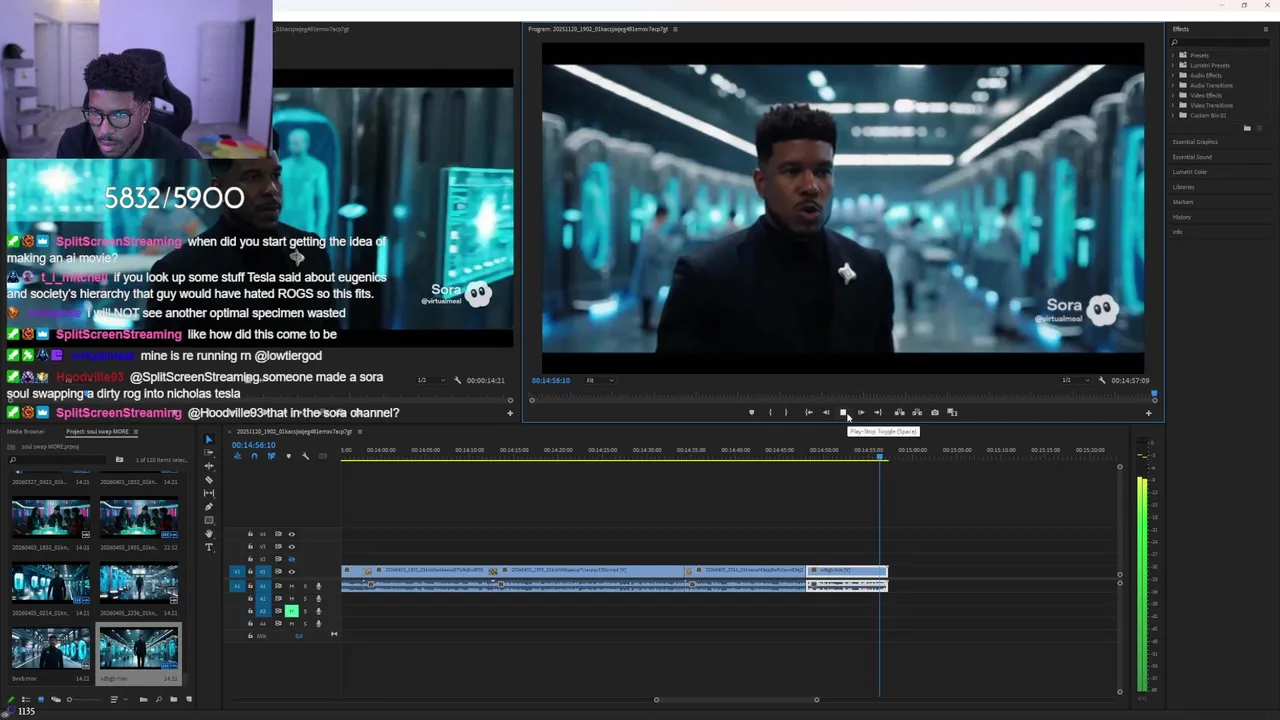Click the timeline playhead timecode 00:14:56:10
The width and height of the screenshot is (1280, 720).
coord(254,445)
